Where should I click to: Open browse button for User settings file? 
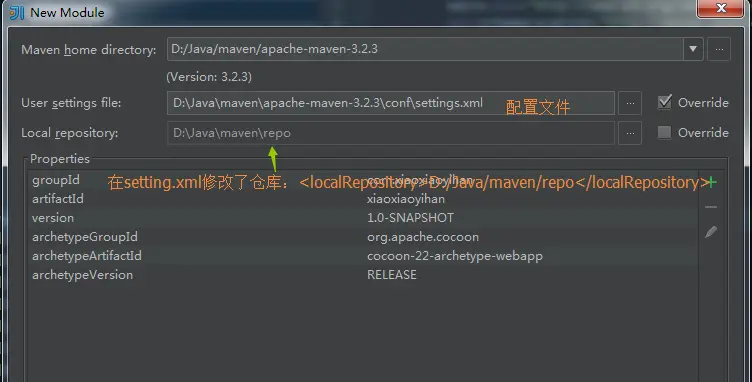coord(630,103)
